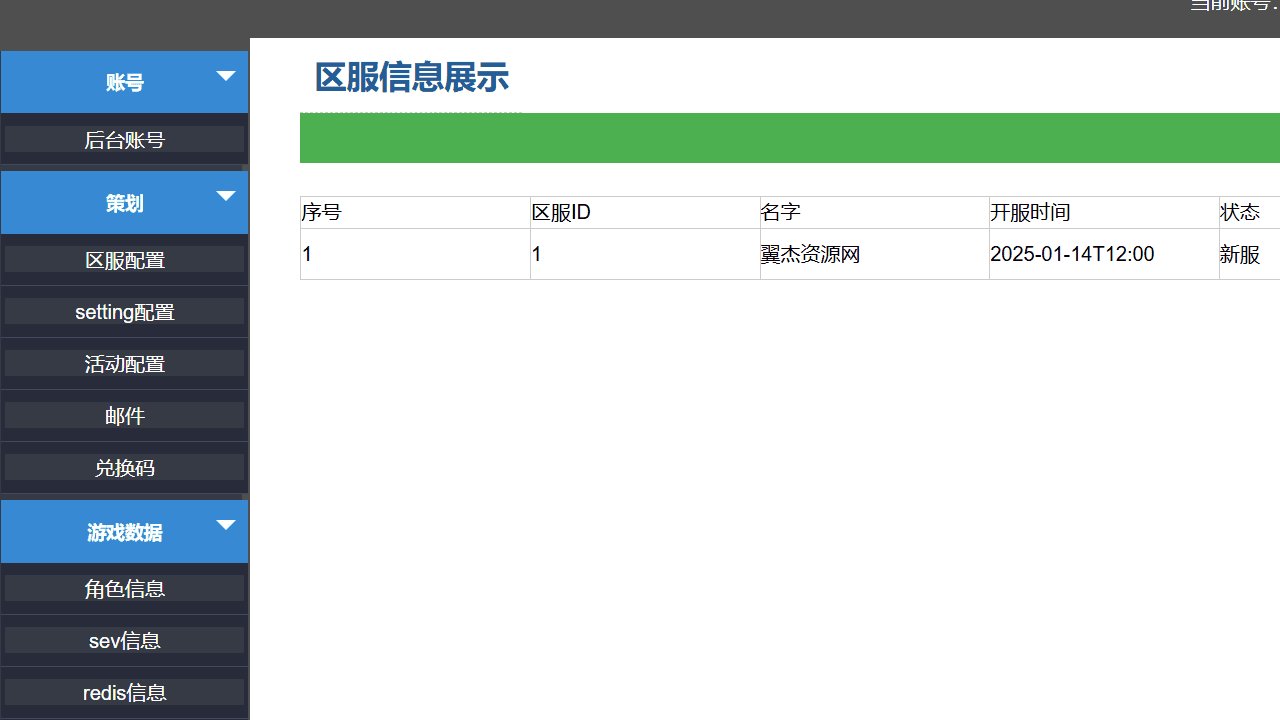The height and width of the screenshot is (720, 1280).
Task: Open the 角色信息 page
Action: click(x=124, y=588)
